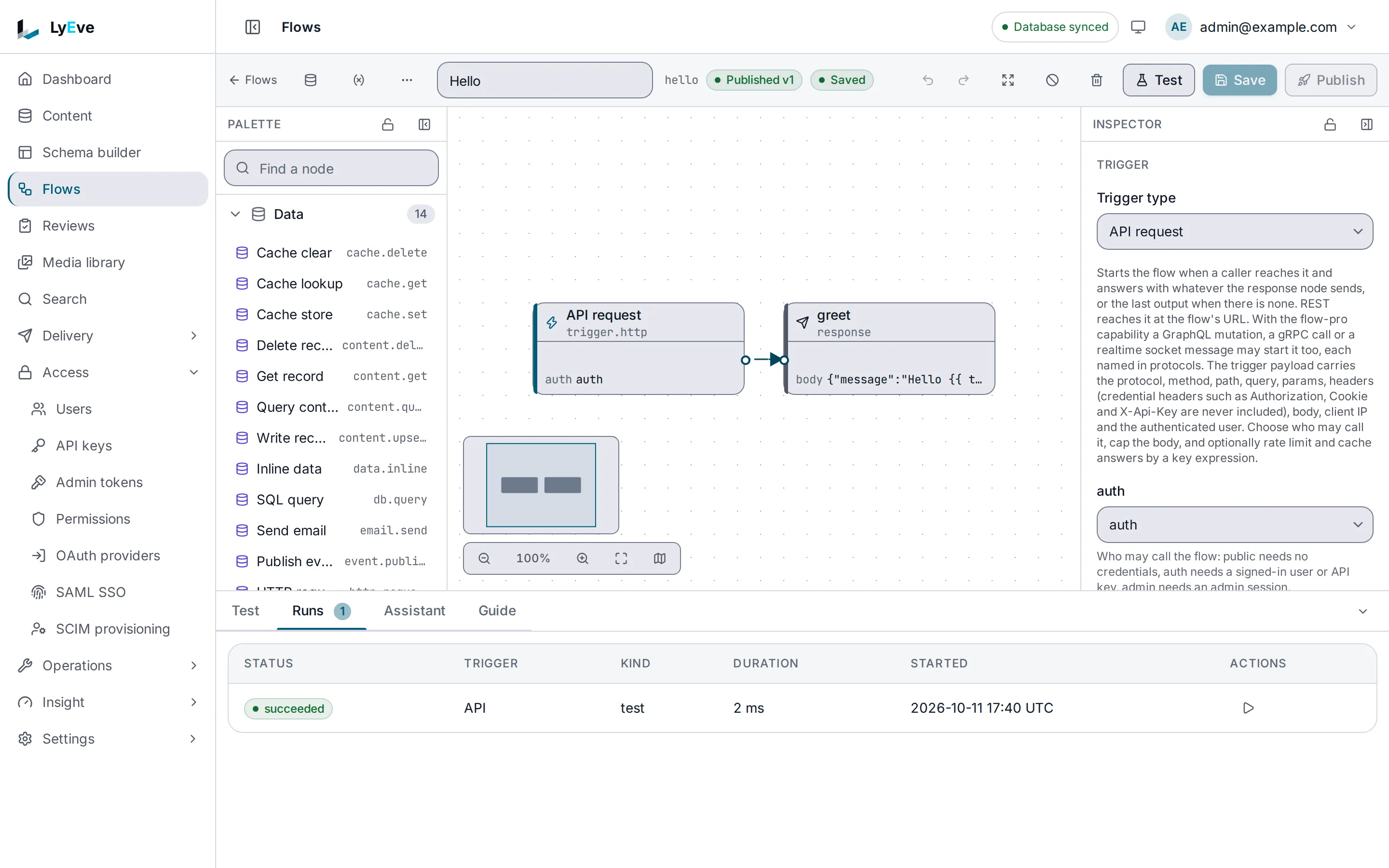The width and height of the screenshot is (1389, 868).
Task: Click the succeeded status badge
Action: point(288,708)
